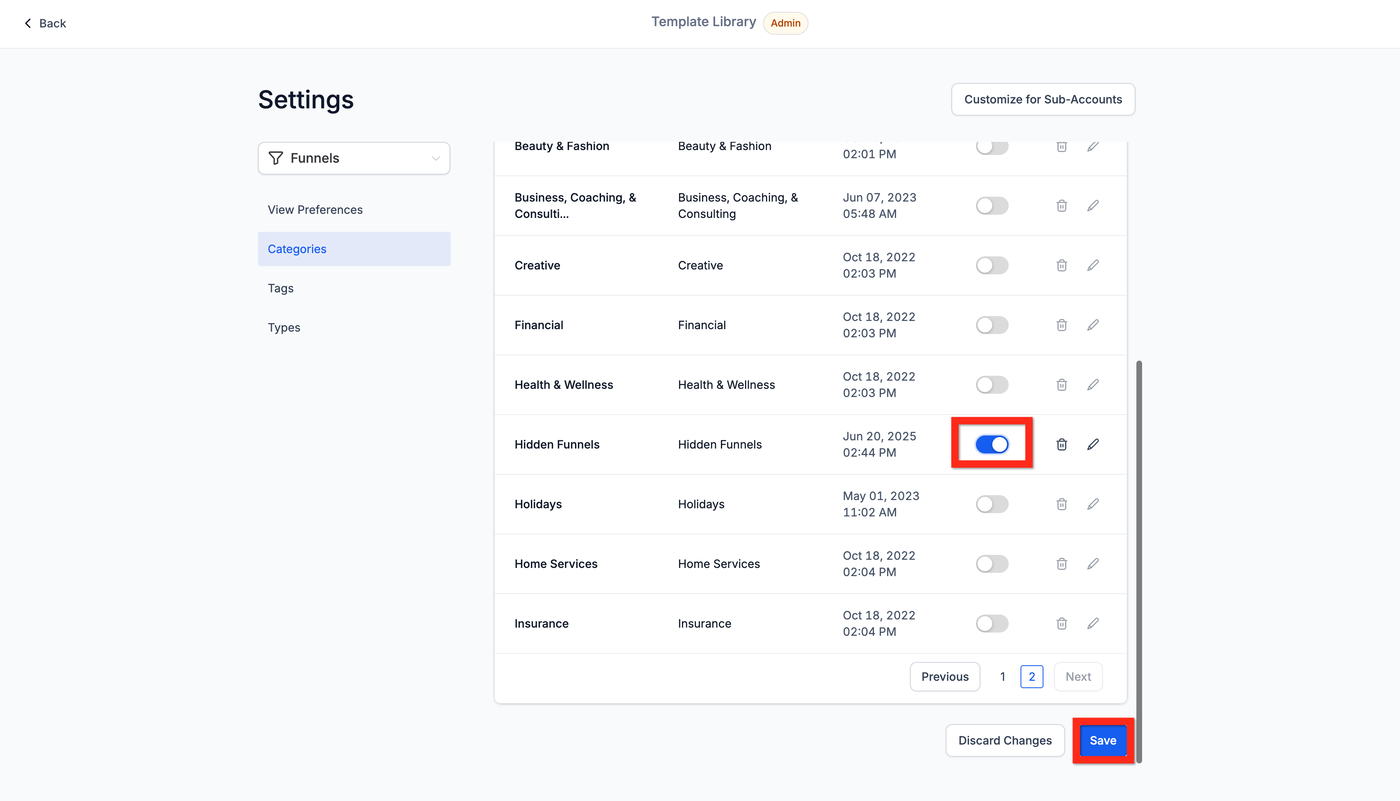The image size is (1400, 801).
Task: Delete the Holidays category row
Action: coord(1062,505)
